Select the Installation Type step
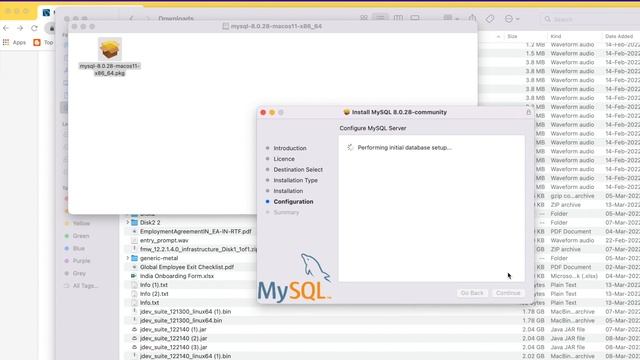Screen dimensions: 640x360 coord(296,180)
